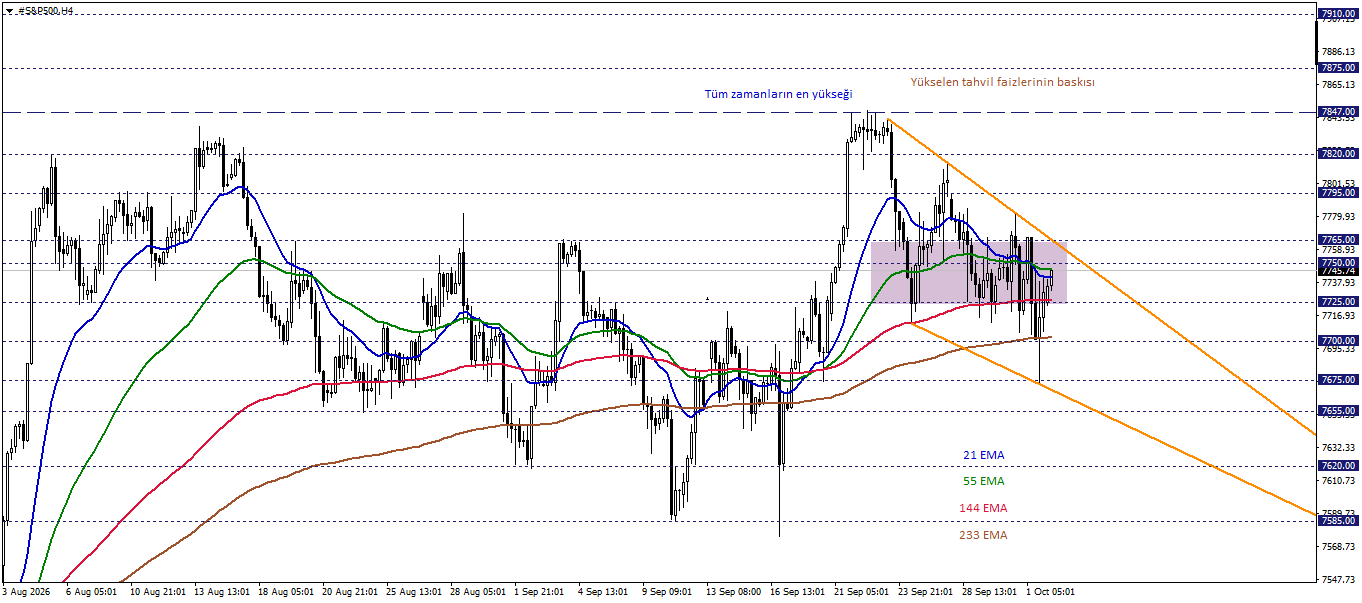Click the 7795.00 level price tag
1362x603 pixels.
click(x=1338, y=193)
